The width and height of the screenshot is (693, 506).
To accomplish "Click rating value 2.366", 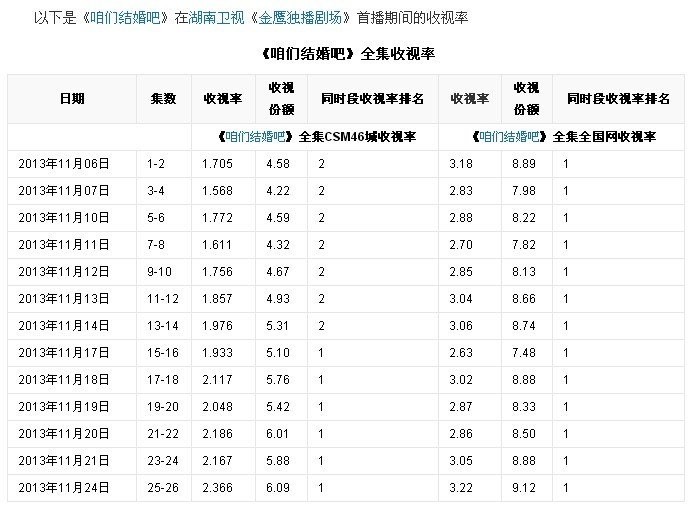I will [x=217, y=487].
